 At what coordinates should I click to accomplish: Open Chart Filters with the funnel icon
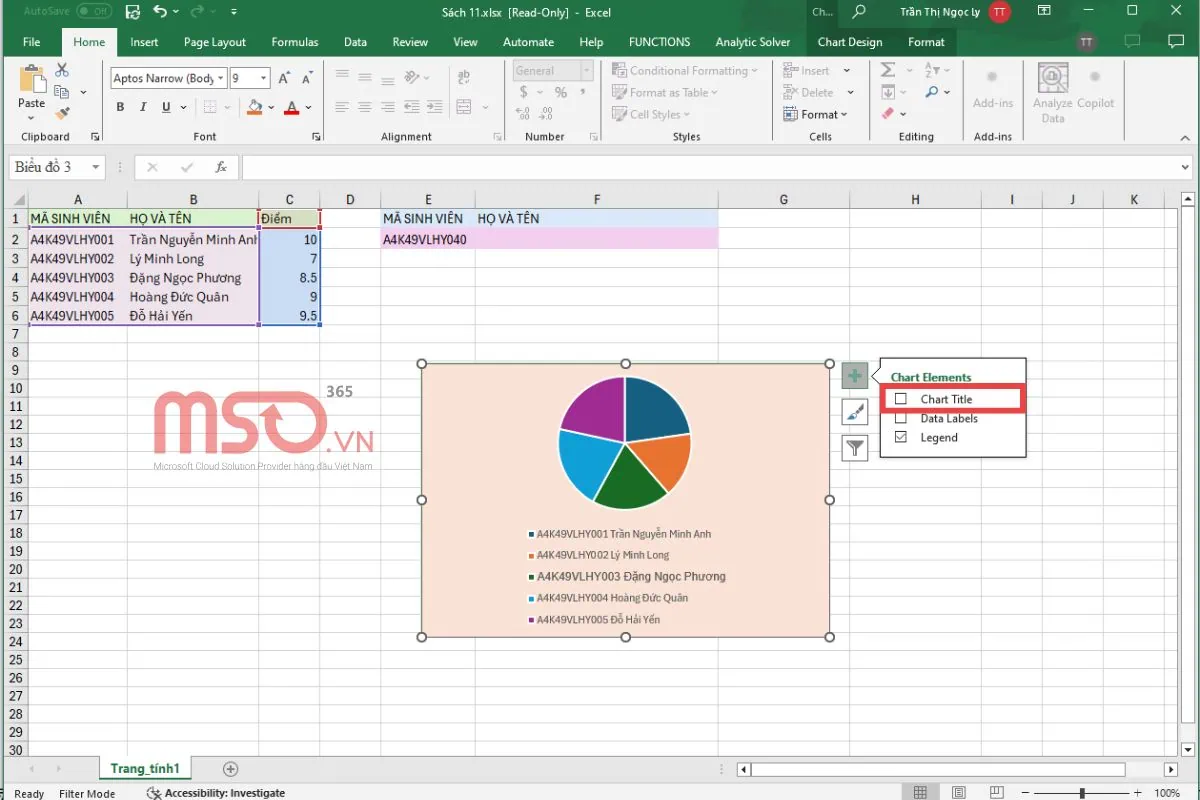tap(854, 448)
